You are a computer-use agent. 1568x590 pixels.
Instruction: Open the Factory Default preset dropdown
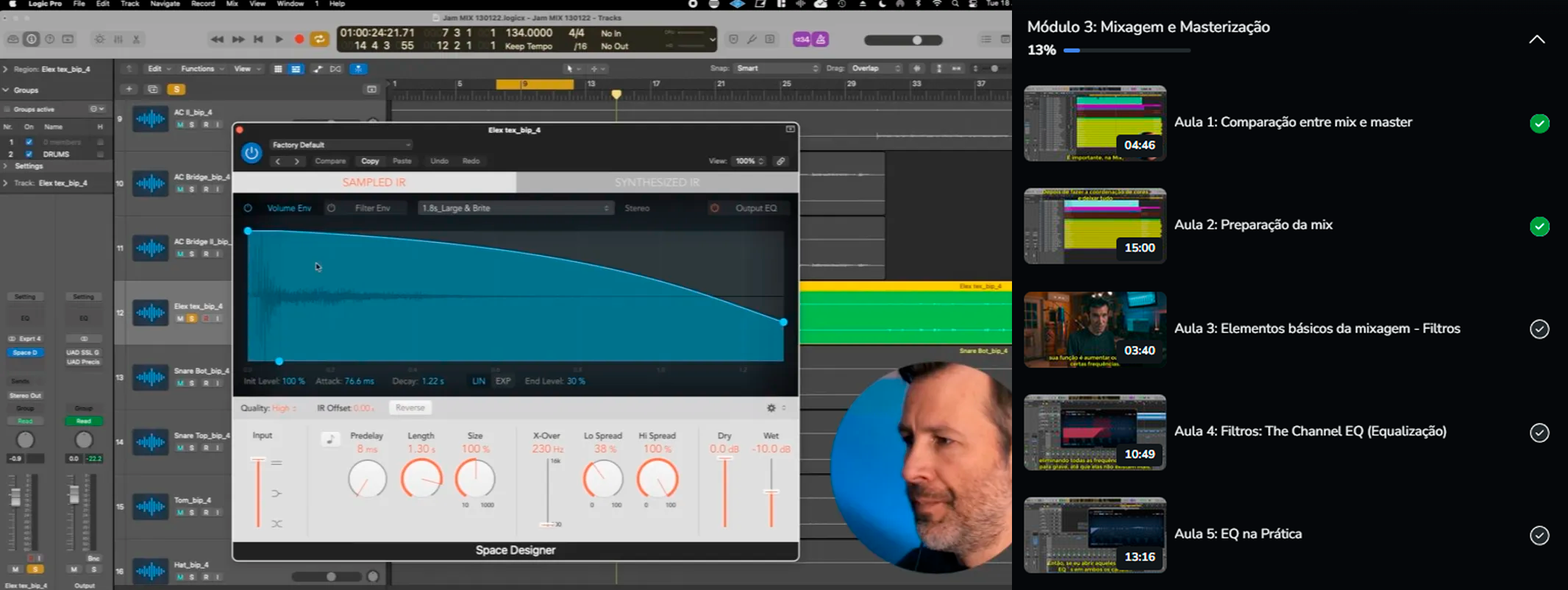(x=341, y=145)
